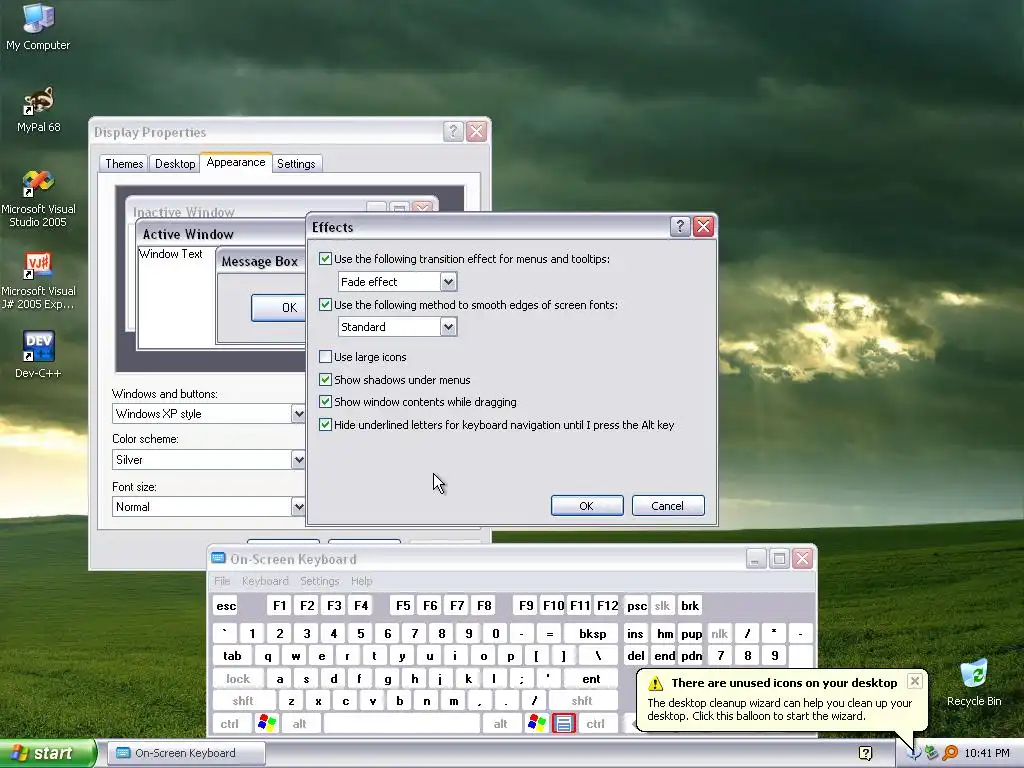Toggle Show shadows under menus
Screen dimensions: 1024x768
(325, 379)
